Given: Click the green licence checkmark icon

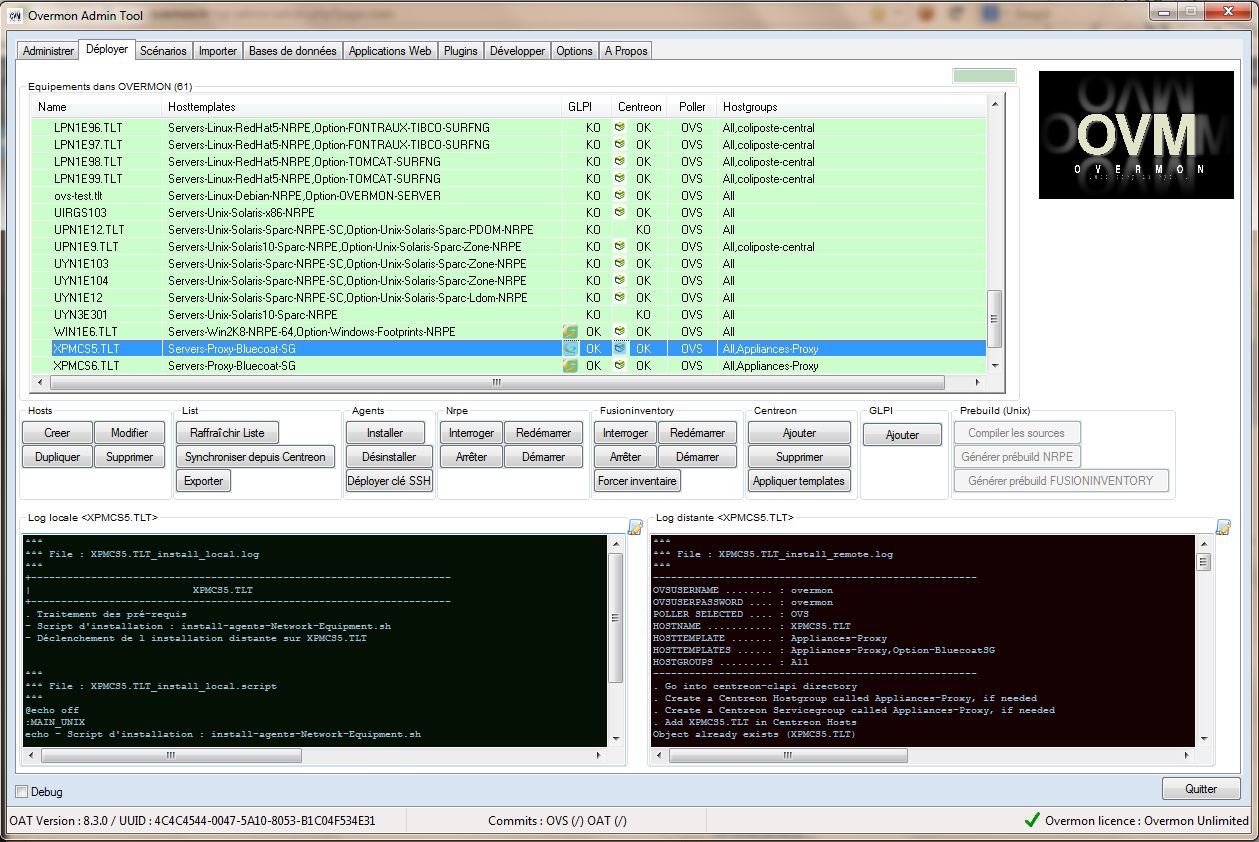Looking at the screenshot, I should [x=1032, y=820].
